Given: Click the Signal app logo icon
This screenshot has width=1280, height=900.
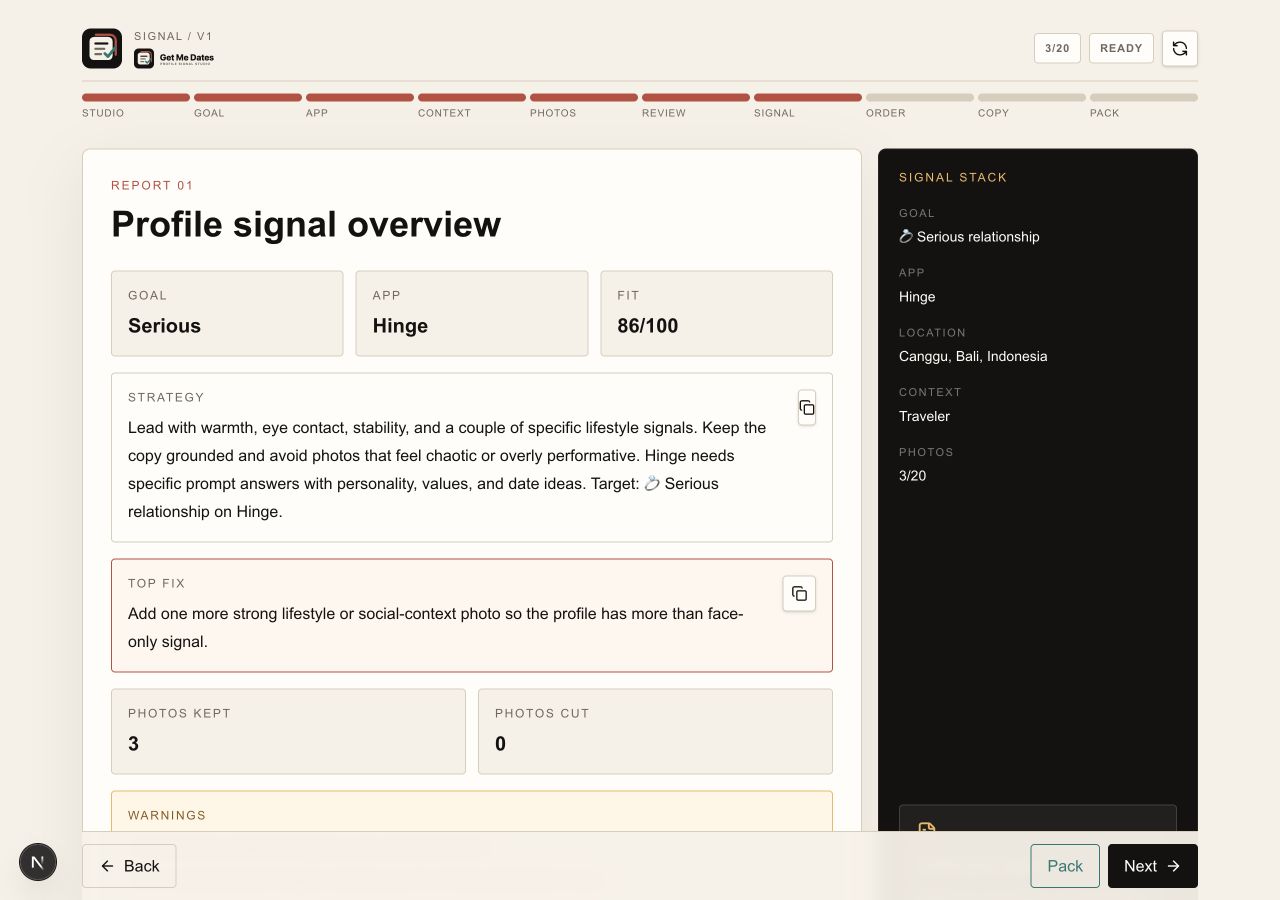Looking at the screenshot, I should point(102,48).
